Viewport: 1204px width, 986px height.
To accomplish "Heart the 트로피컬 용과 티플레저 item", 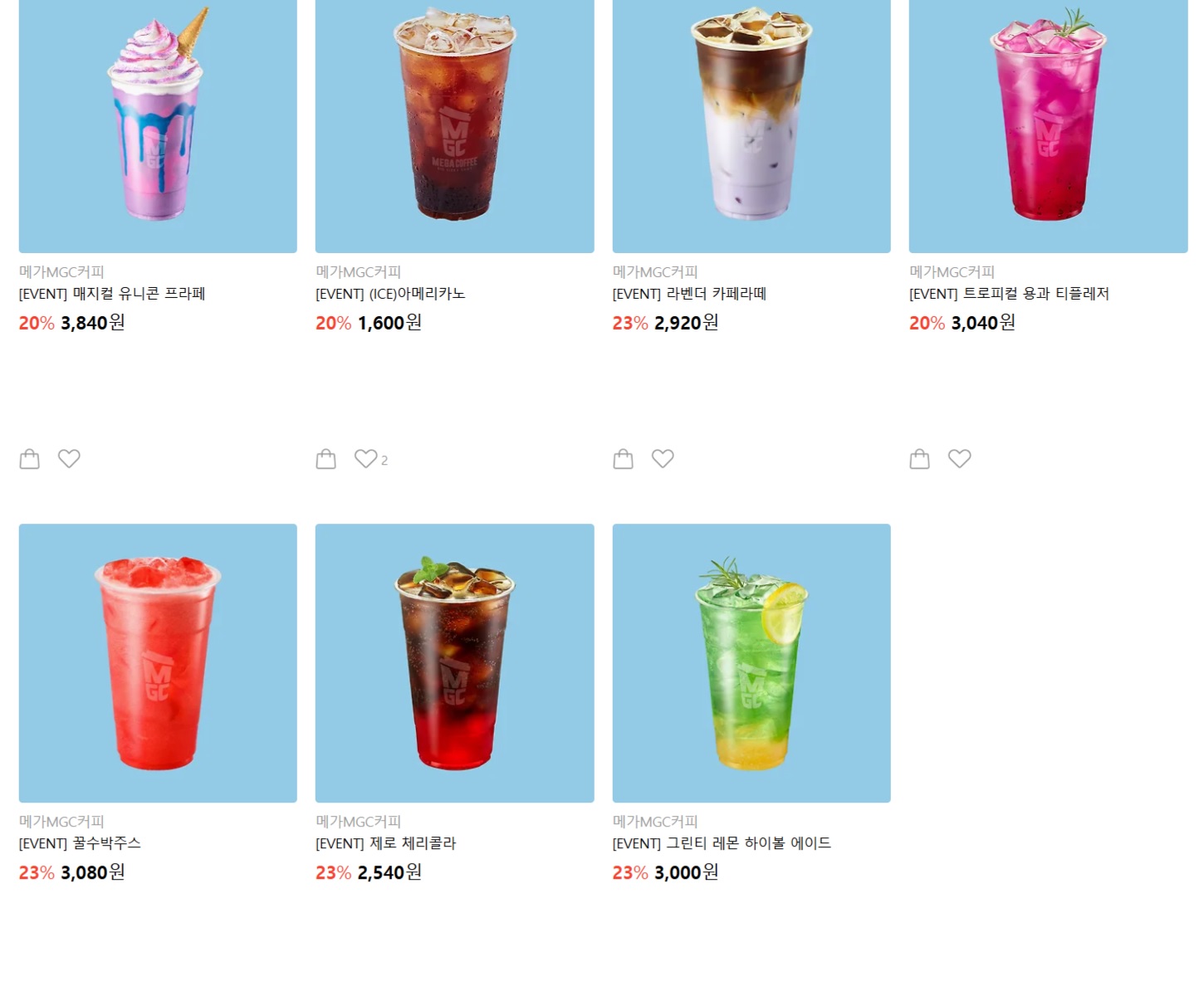I will pos(960,458).
